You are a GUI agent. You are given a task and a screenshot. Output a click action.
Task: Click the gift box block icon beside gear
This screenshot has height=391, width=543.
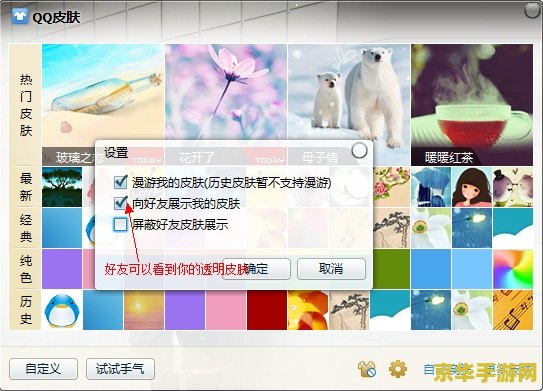click(367, 369)
